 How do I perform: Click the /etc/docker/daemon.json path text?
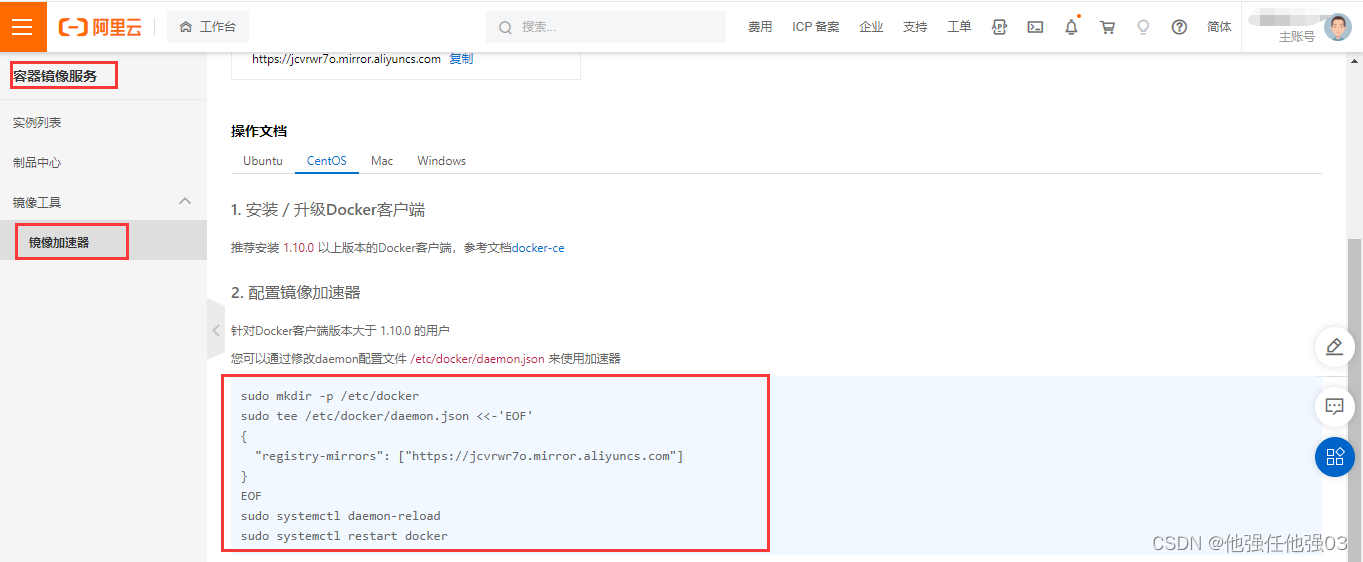pos(477,358)
